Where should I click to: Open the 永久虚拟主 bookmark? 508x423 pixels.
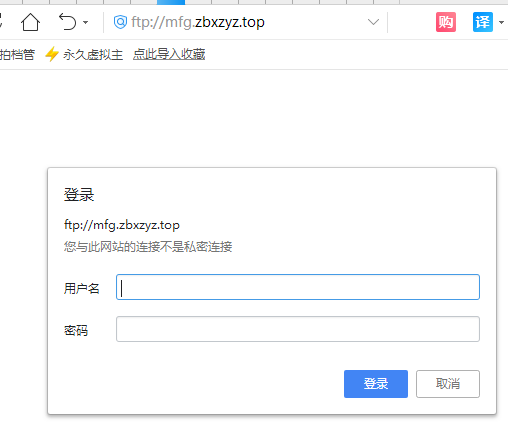93,54
